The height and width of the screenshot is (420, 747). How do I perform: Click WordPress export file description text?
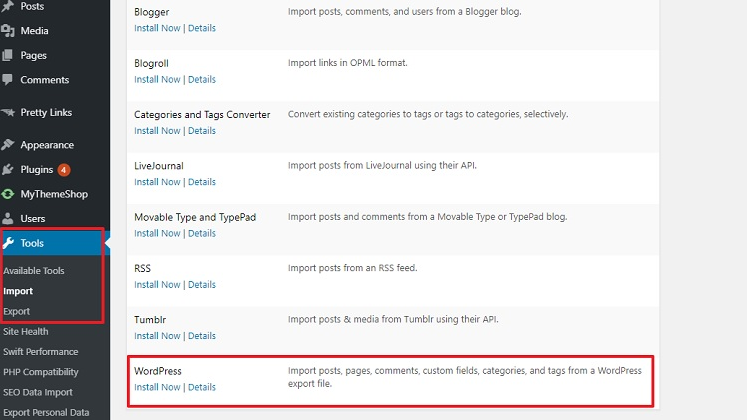tap(464, 377)
